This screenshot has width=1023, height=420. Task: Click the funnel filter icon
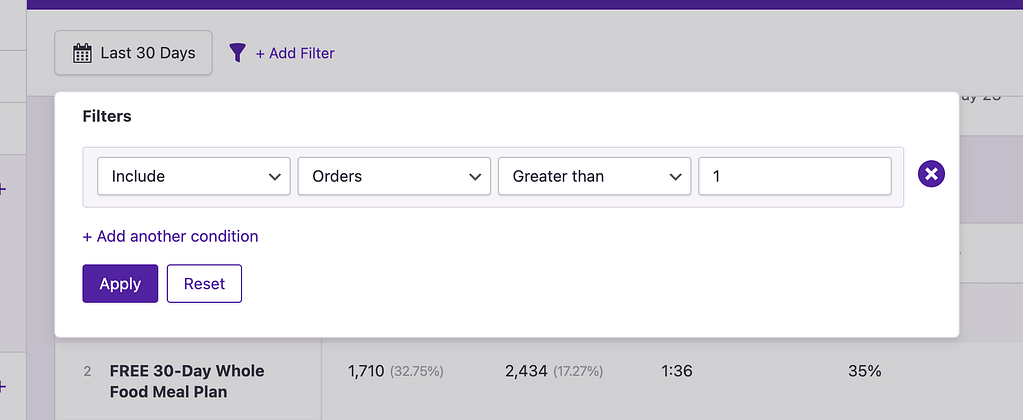(237, 53)
